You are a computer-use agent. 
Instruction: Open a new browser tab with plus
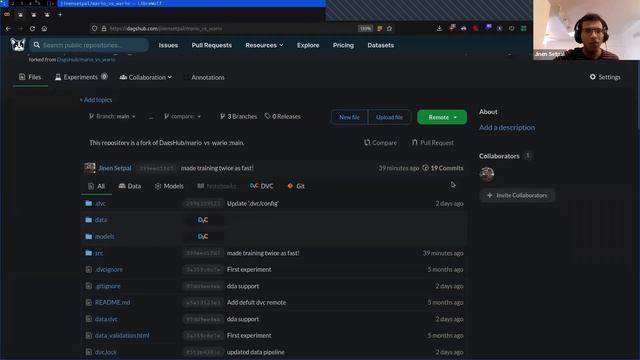tap(60, 15)
